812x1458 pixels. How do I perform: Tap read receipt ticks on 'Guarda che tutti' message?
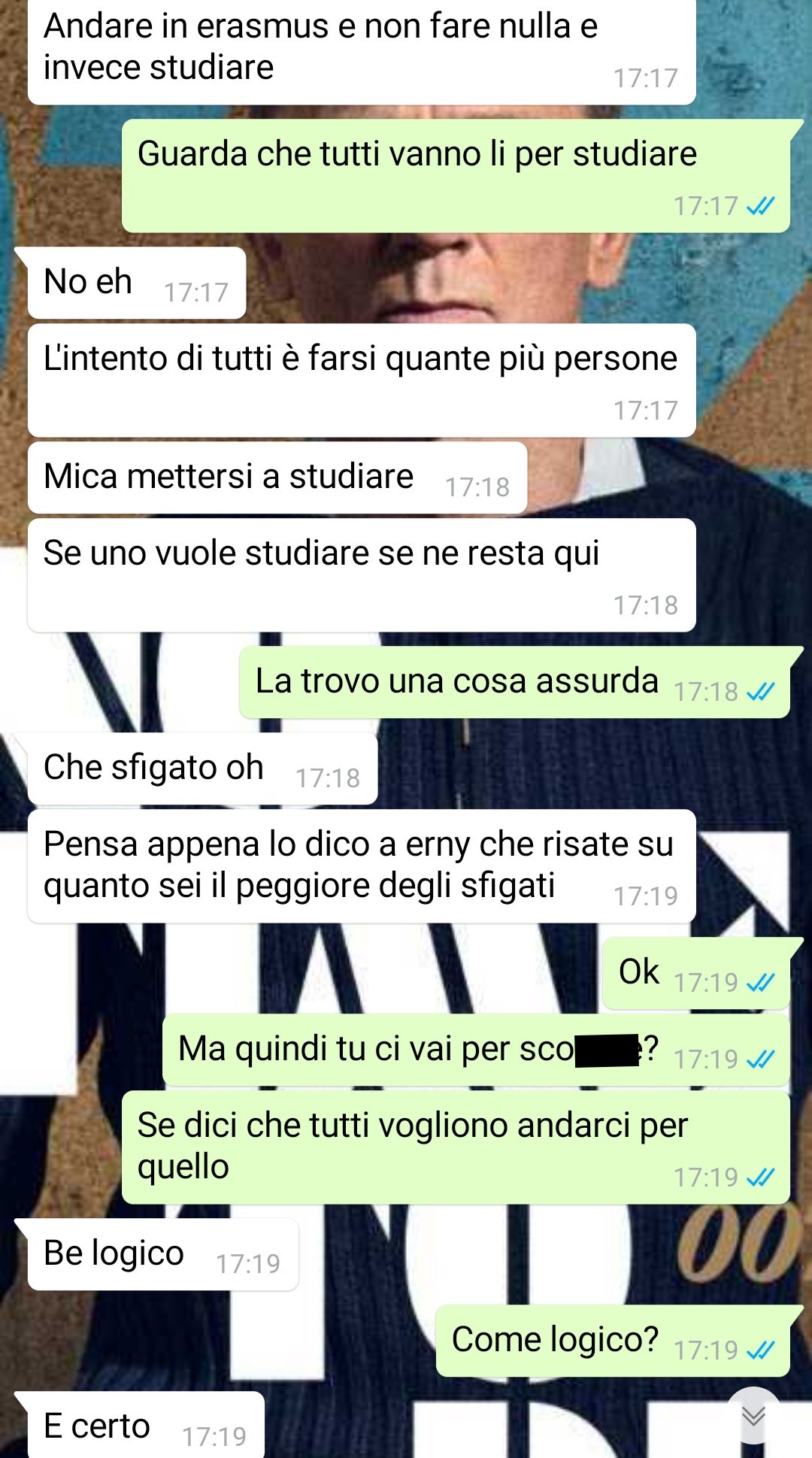760,206
